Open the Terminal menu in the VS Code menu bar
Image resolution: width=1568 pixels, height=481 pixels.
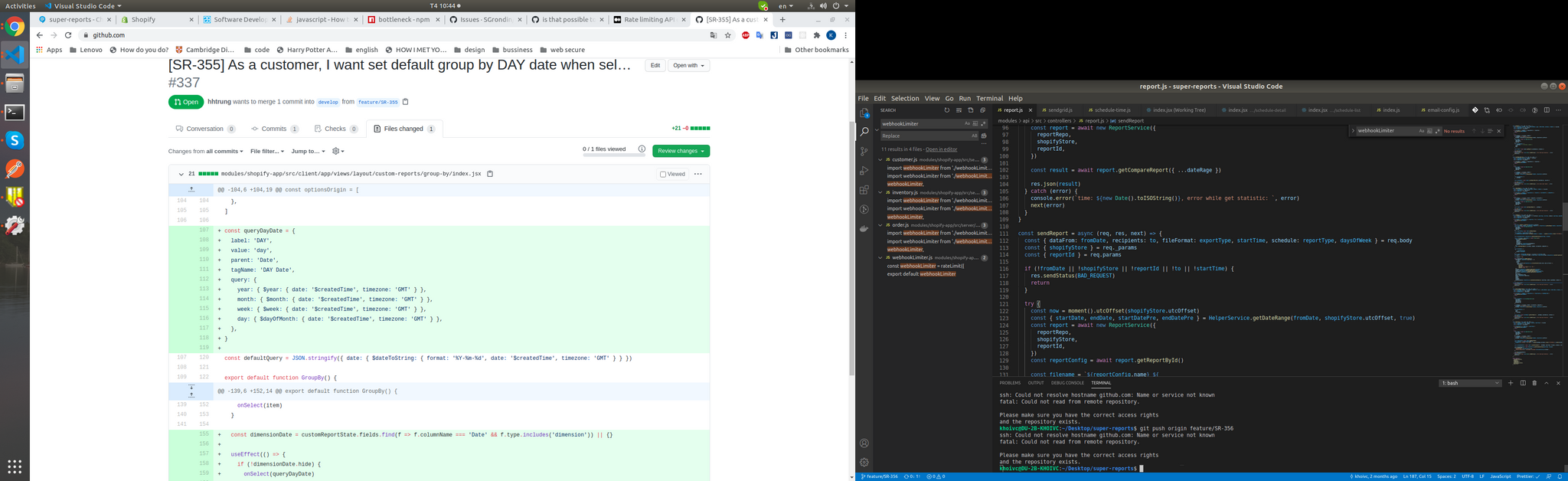tap(989, 98)
